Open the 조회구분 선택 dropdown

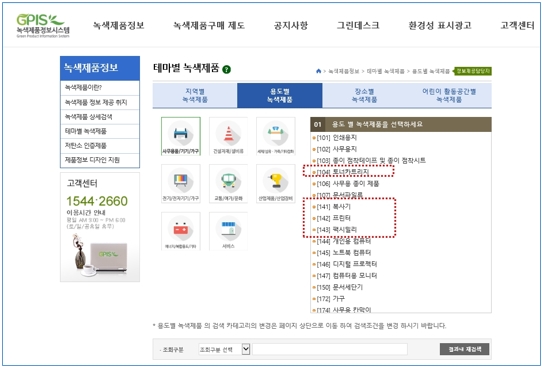coord(224,349)
